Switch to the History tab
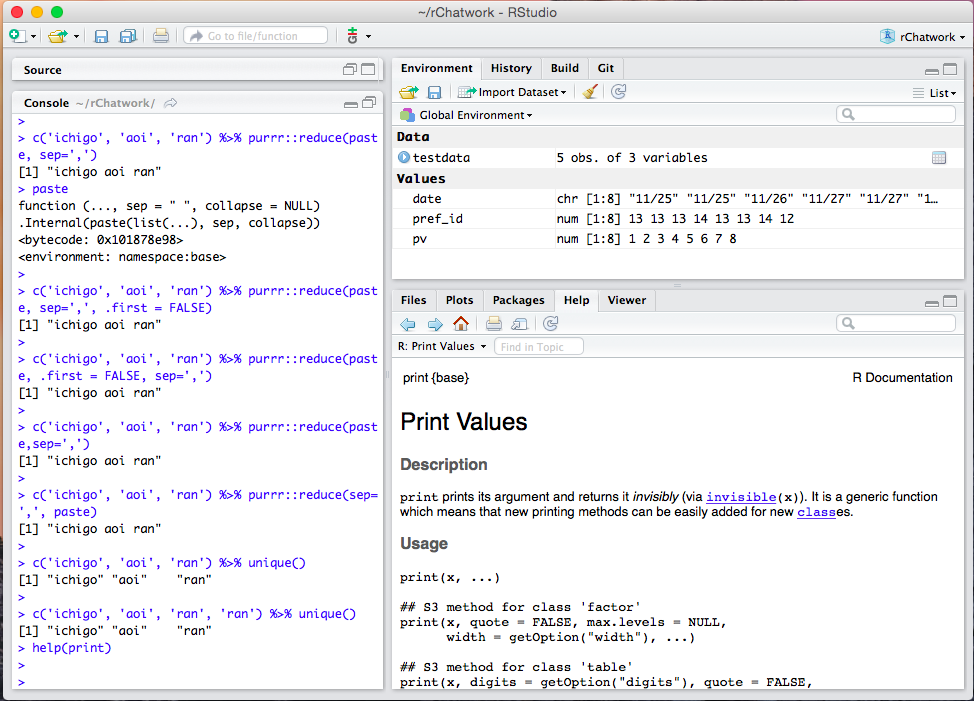The image size is (974, 701). [x=511, y=68]
